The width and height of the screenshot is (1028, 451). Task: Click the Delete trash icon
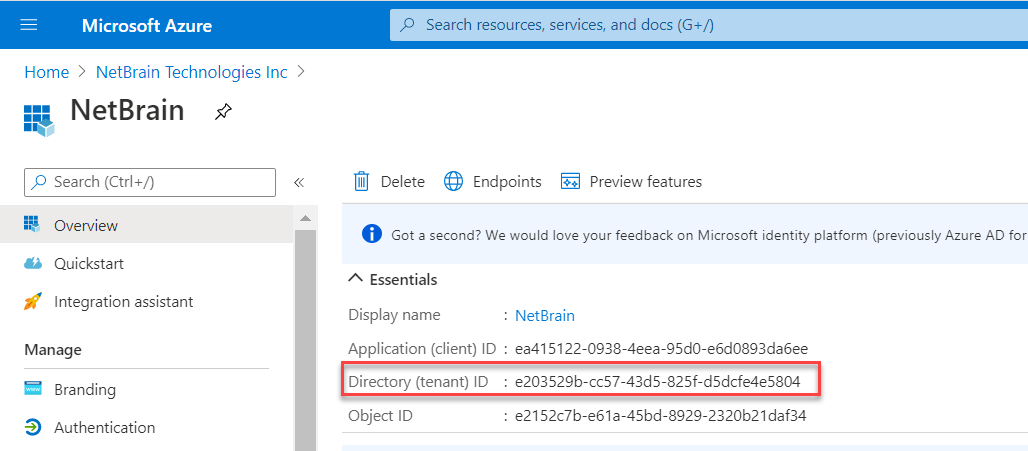361,181
